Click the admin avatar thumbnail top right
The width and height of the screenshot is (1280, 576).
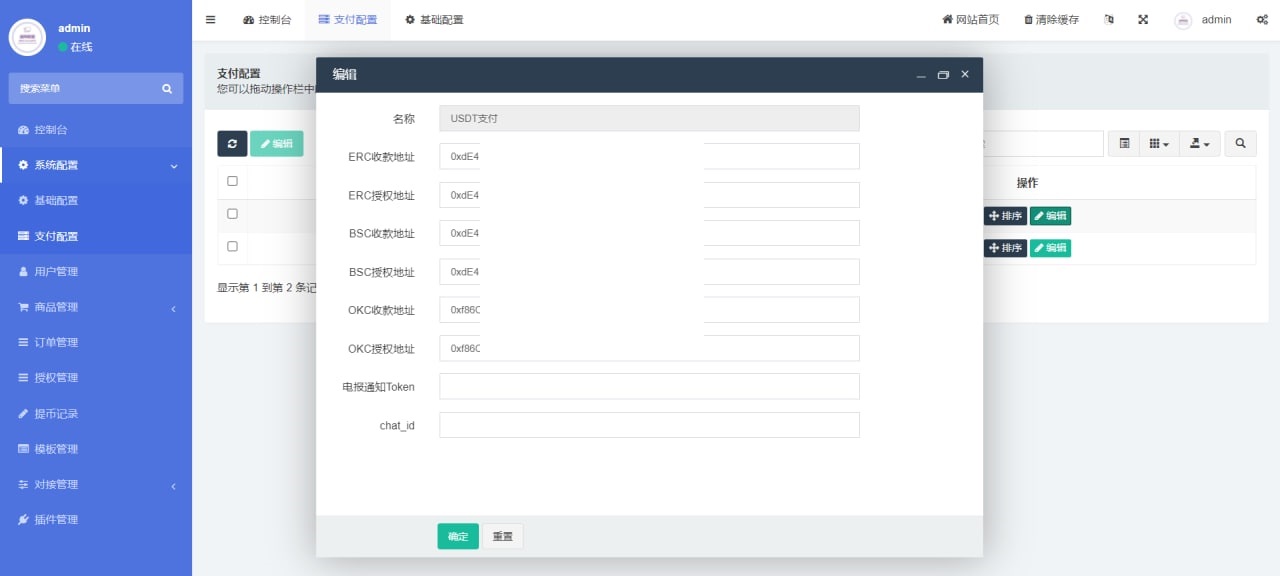click(1185, 19)
